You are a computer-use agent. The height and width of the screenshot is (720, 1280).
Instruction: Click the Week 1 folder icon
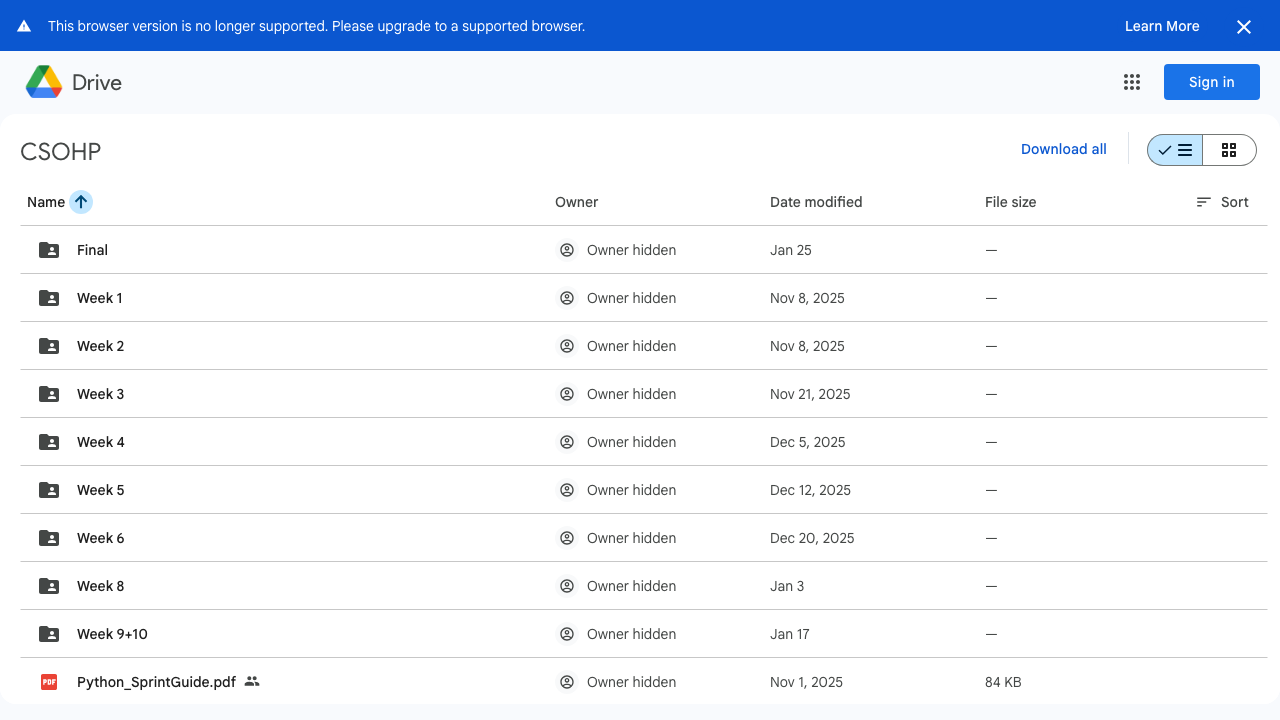[x=48, y=298]
